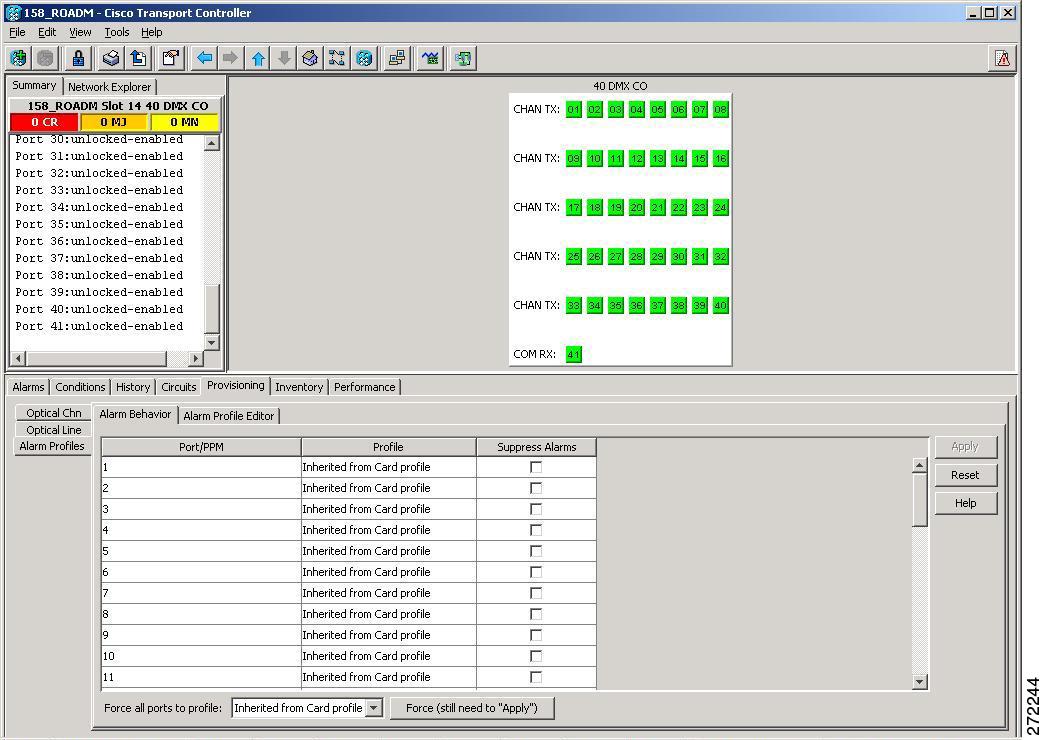This screenshot has height=740, width=1042.
Task: Open Force all ports to profile dropdown
Action: coord(374,708)
